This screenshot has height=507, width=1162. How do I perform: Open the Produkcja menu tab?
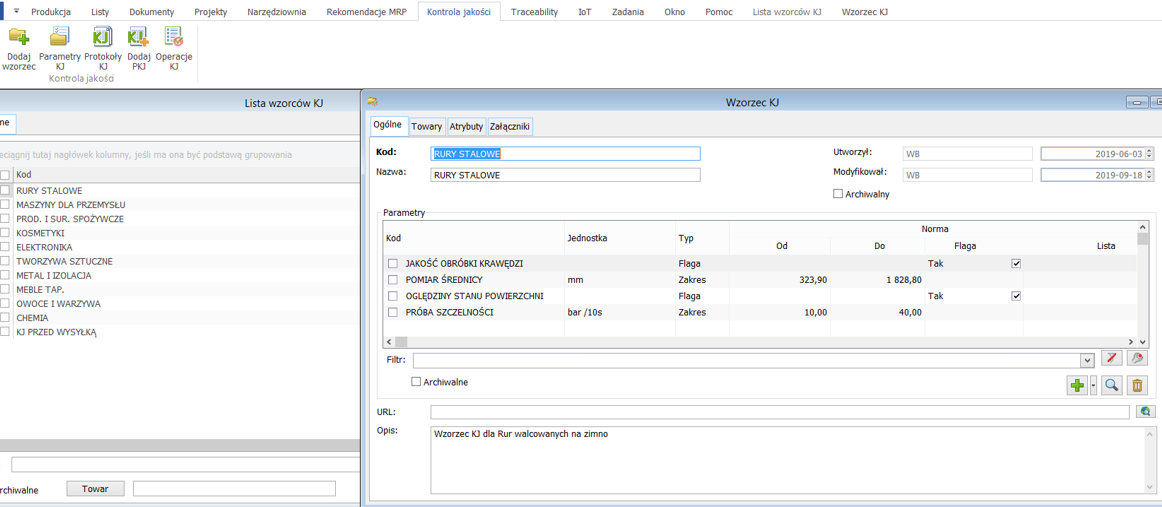[50, 12]
